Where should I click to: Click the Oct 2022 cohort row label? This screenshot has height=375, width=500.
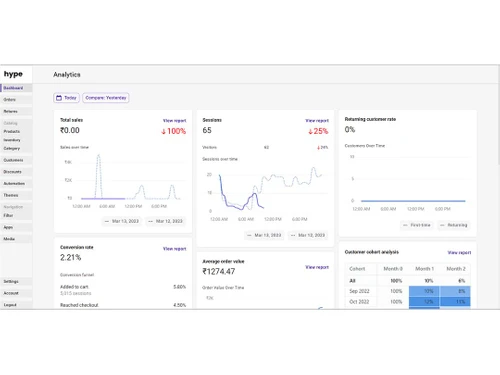(x=359, y=302)
